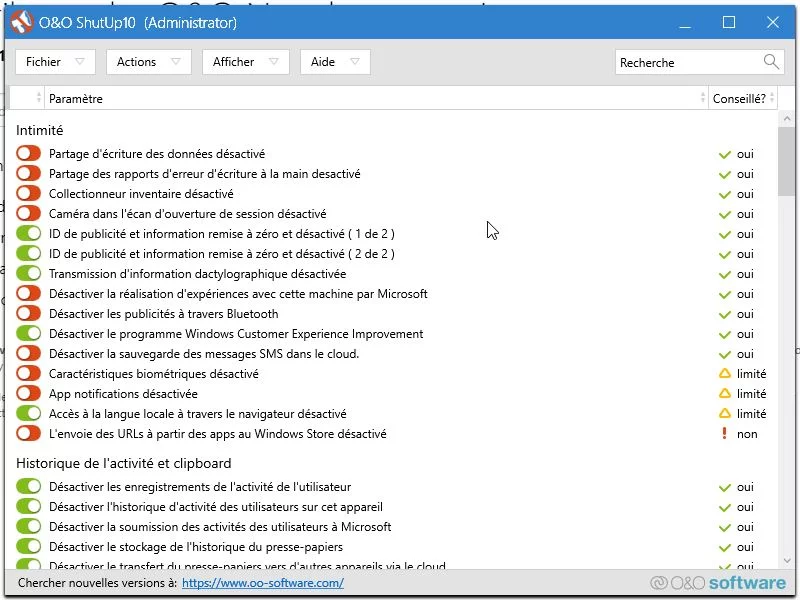The height and width of the screenshot is (600, 800).
Task: Open the Aide menu
Action: click(335, 62)
